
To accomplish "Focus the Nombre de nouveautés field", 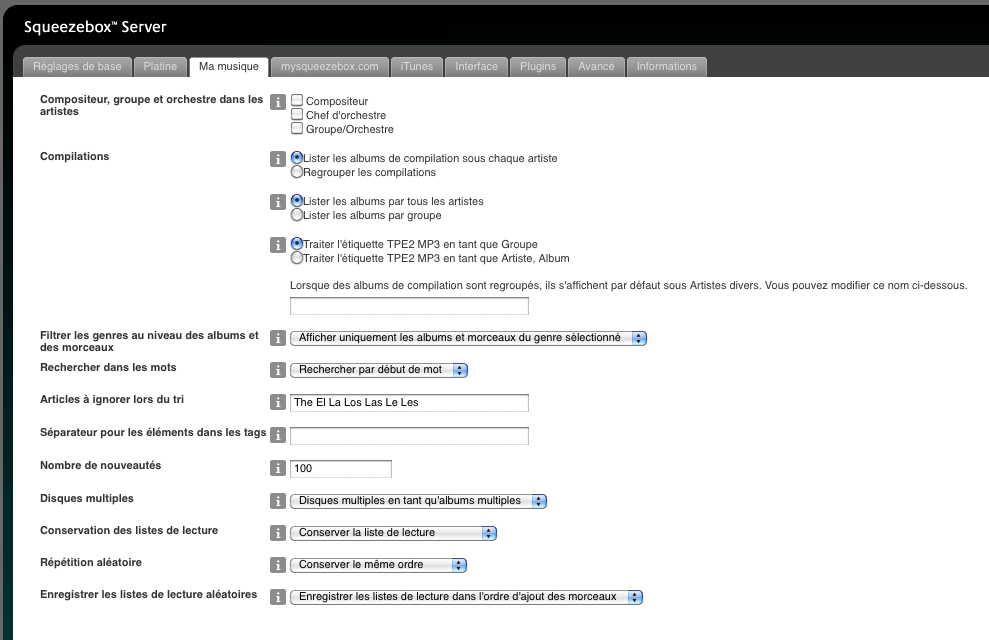I will tap(341, 468).
